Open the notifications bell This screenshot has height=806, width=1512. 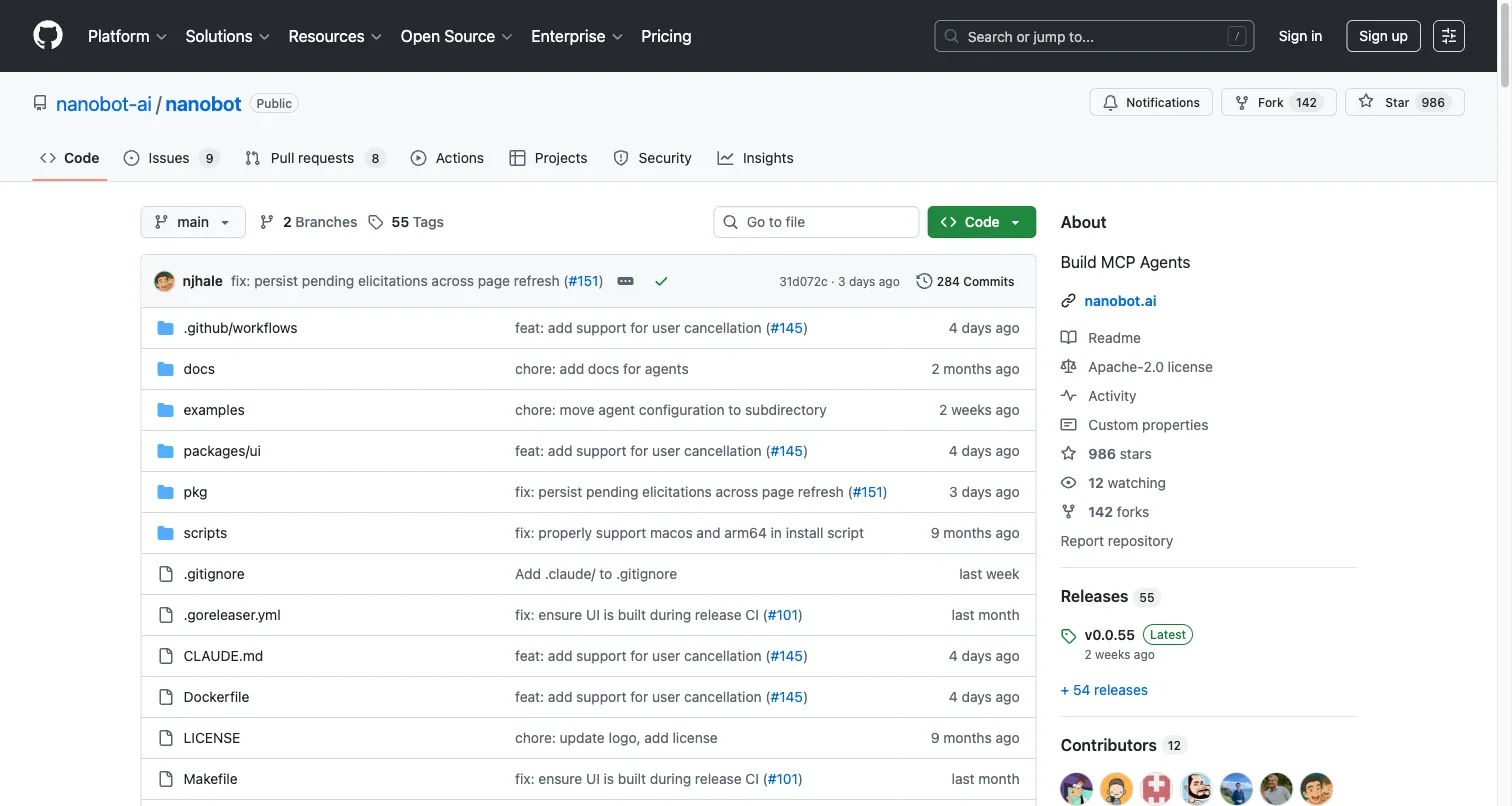tap(1110, 102)
